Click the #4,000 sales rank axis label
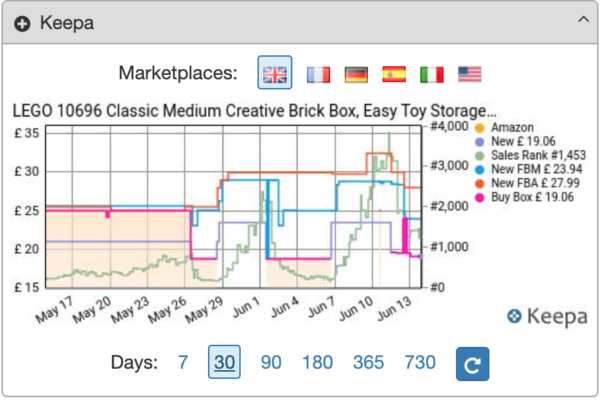 click(450, 126)
